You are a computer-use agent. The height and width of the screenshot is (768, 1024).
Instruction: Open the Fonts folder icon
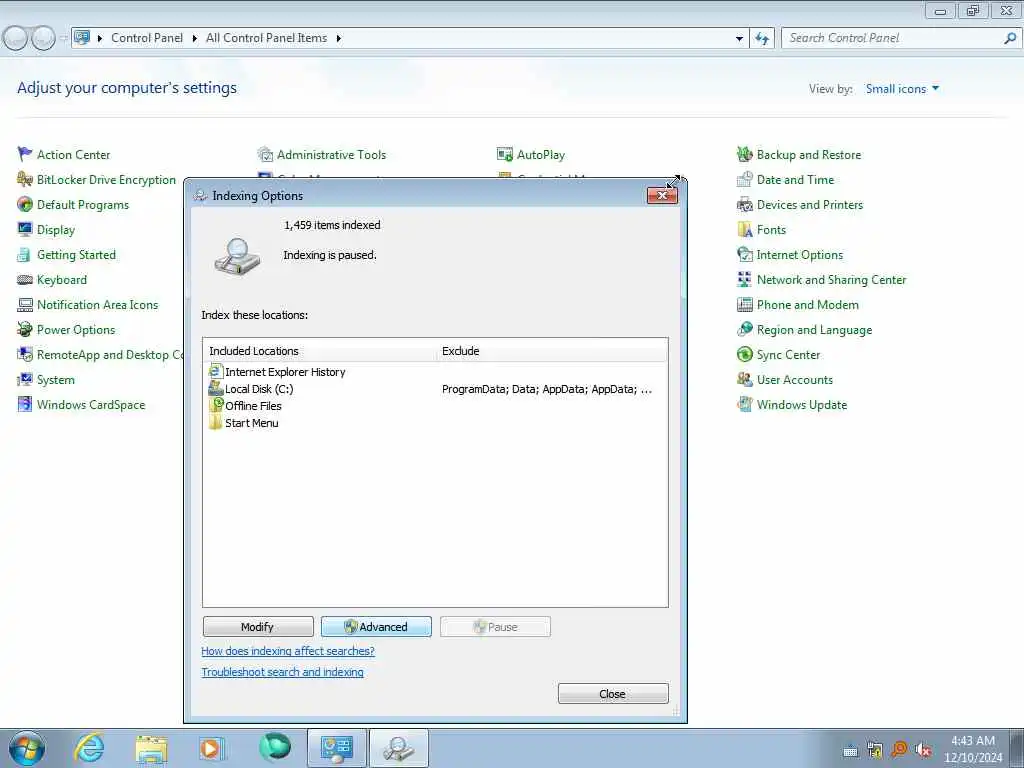tap(744, 229)
